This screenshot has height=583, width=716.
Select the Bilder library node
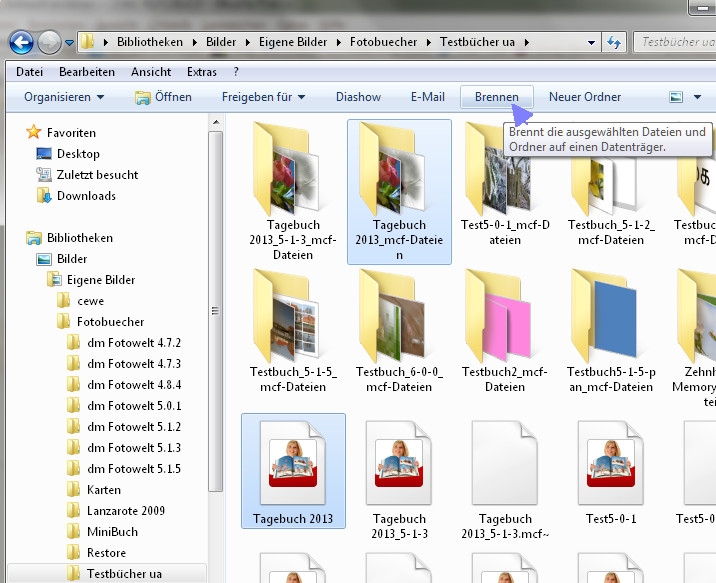point(61,258)
